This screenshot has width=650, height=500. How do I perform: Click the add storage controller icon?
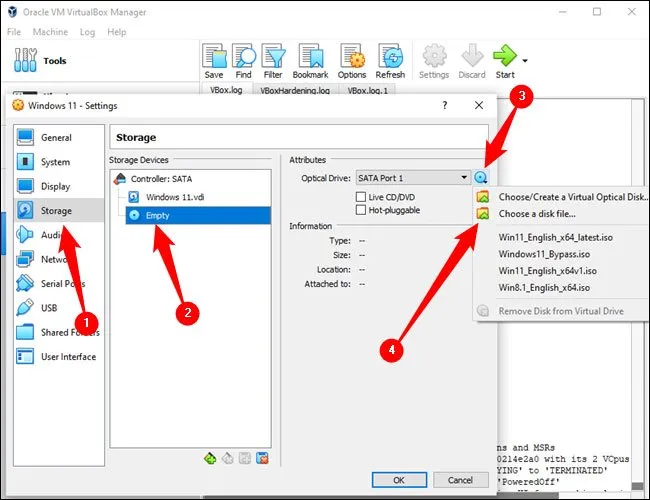pos(209,458)
